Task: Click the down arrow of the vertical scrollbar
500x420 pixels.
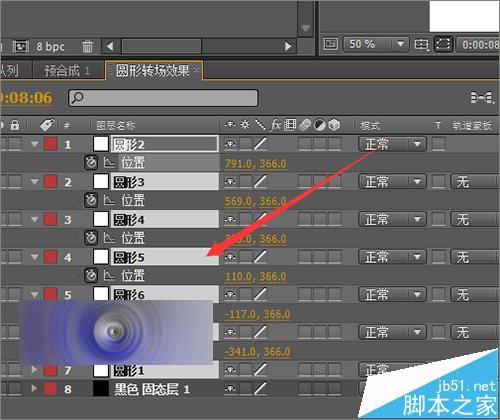Action: click(x=305, y=29)
